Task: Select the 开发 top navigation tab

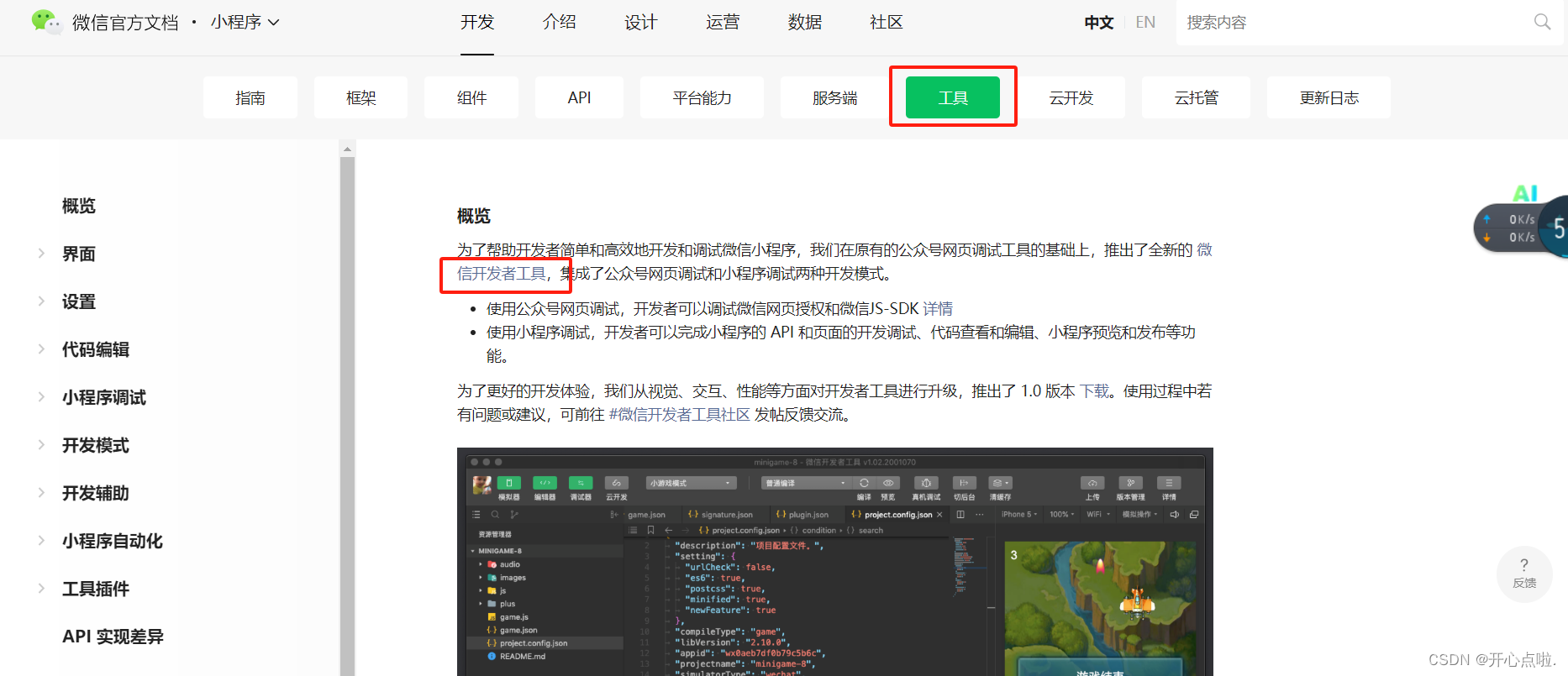Action: point(477,22)
